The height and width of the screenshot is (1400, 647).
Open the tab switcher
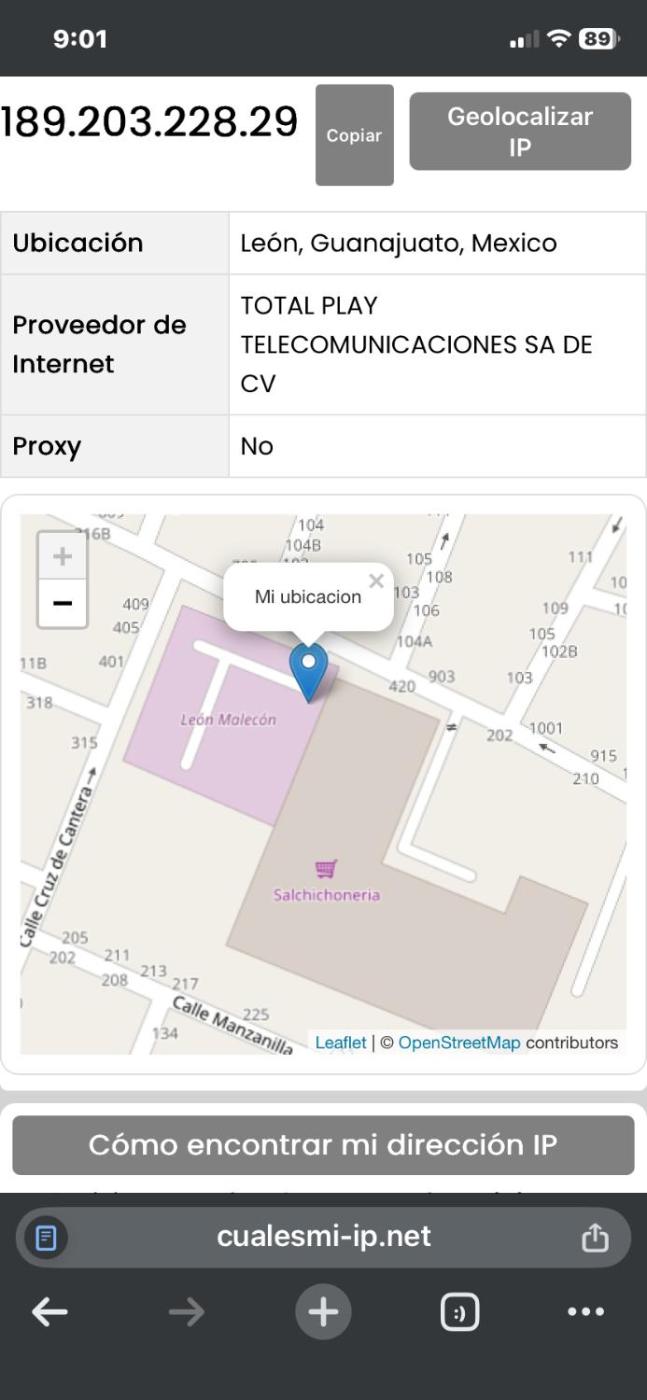coord(460,1312)
